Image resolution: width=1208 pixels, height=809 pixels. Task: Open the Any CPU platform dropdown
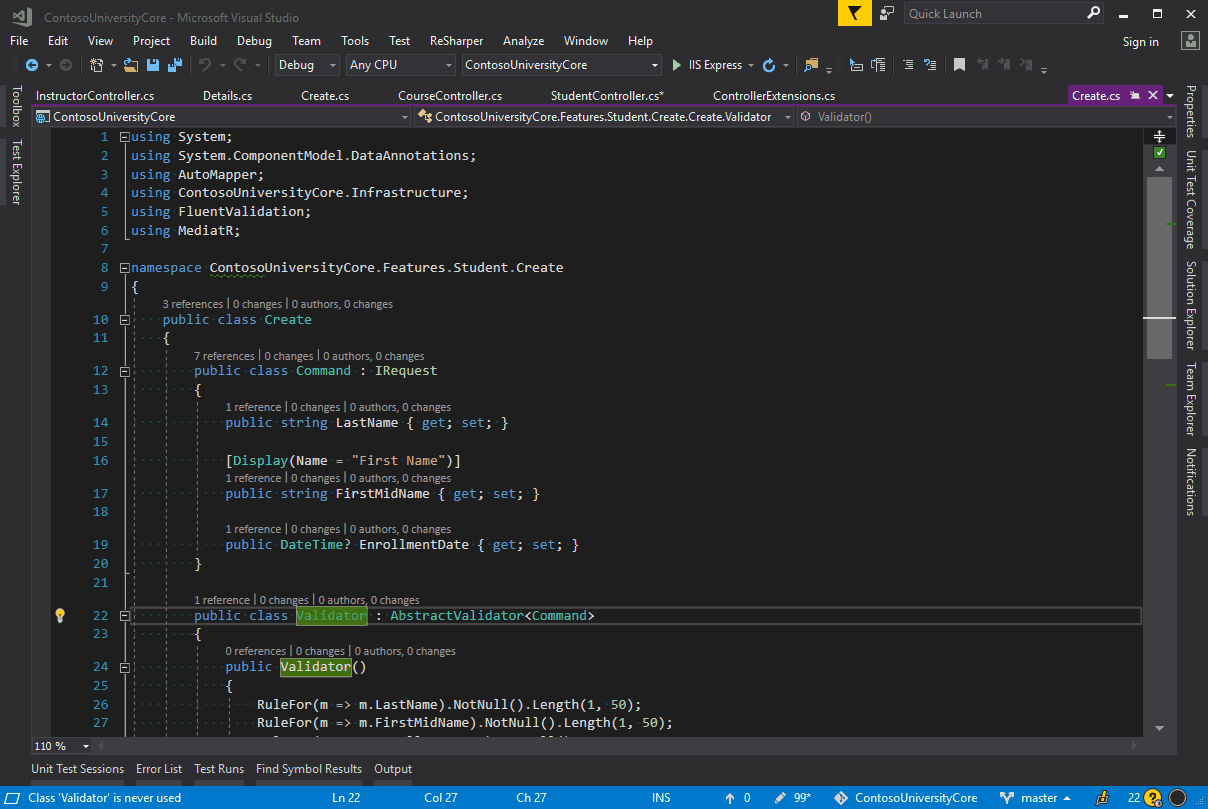401,65
